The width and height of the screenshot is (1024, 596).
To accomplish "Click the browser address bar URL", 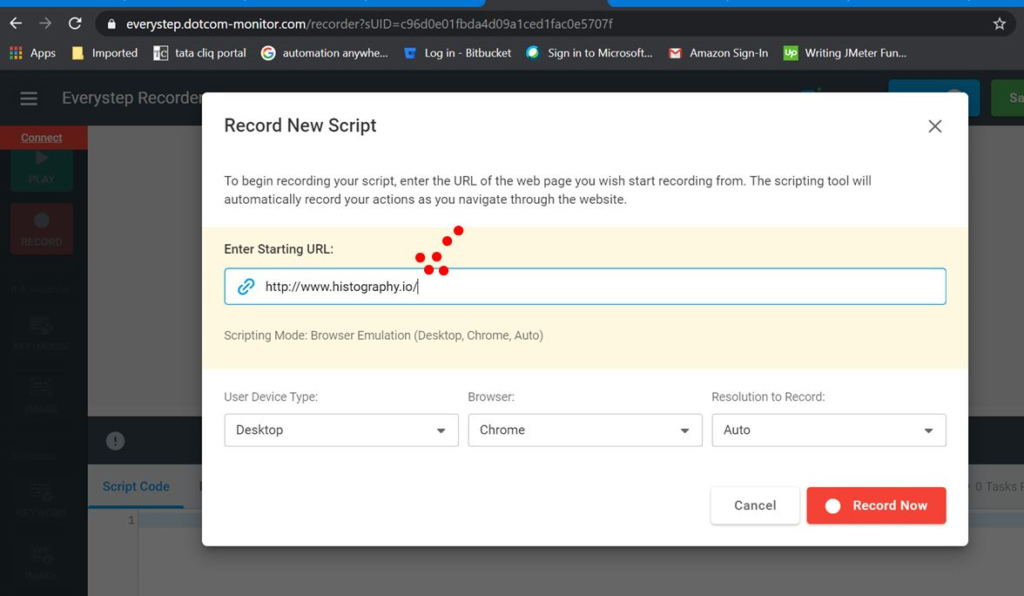I will pos(370,23).
